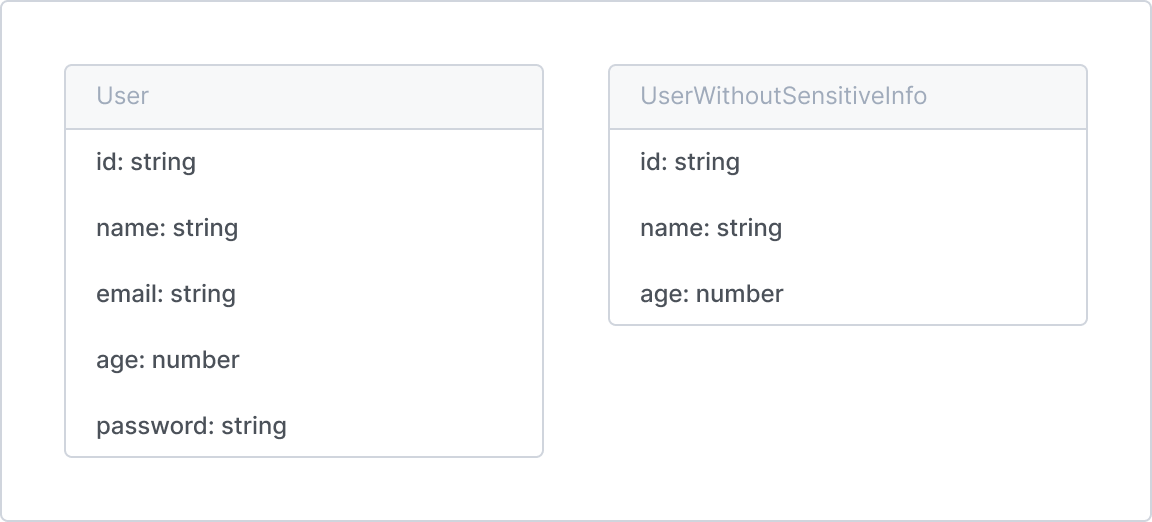Select the User table header title
Viewport: 1152px width, 522px height.
[x=122, y=96]
